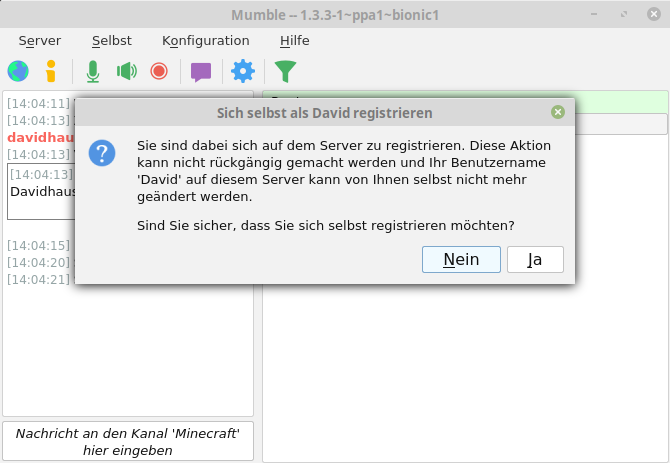
Task: Close the registration dialog with the green X
Action: point(558,112)
